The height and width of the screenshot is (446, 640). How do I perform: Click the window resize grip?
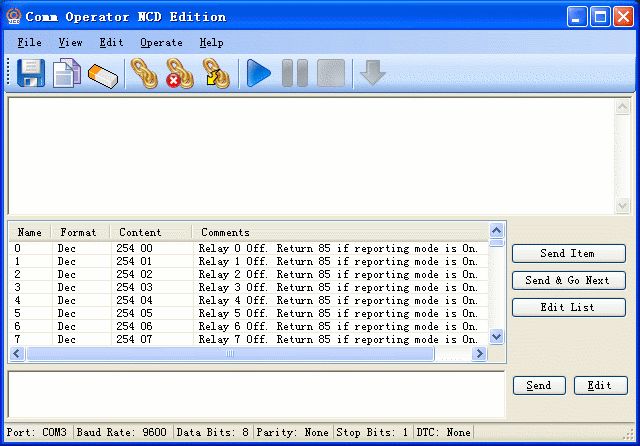[x=629, y=435]
